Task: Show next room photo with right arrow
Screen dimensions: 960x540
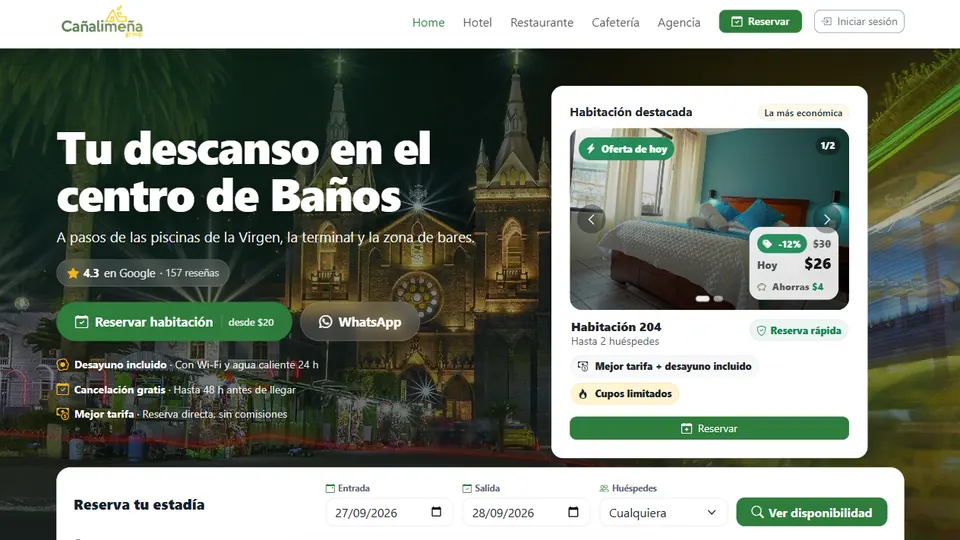Action: (x=827, y=219)
